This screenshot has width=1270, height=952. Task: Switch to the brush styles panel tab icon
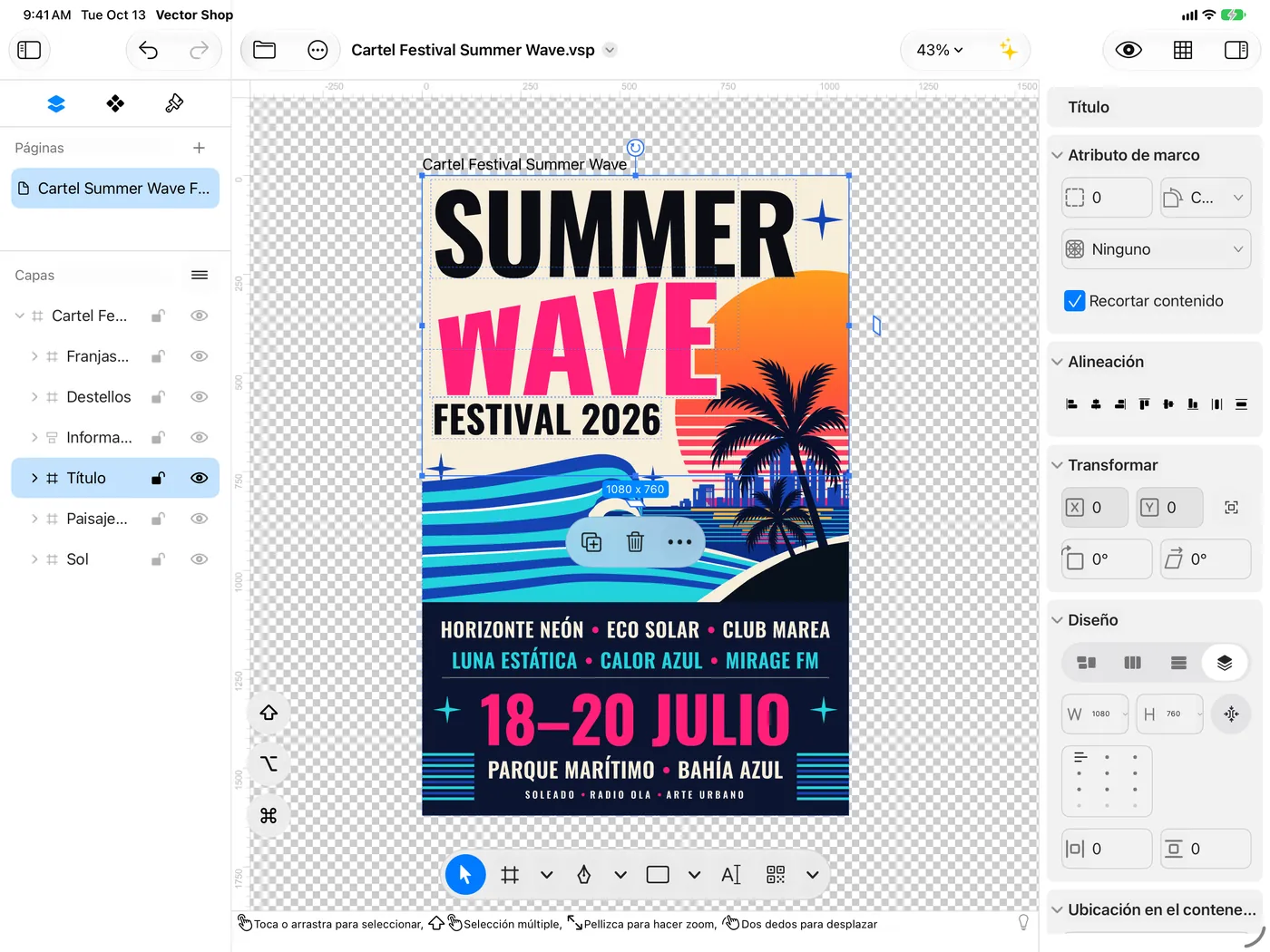point(174,103)
